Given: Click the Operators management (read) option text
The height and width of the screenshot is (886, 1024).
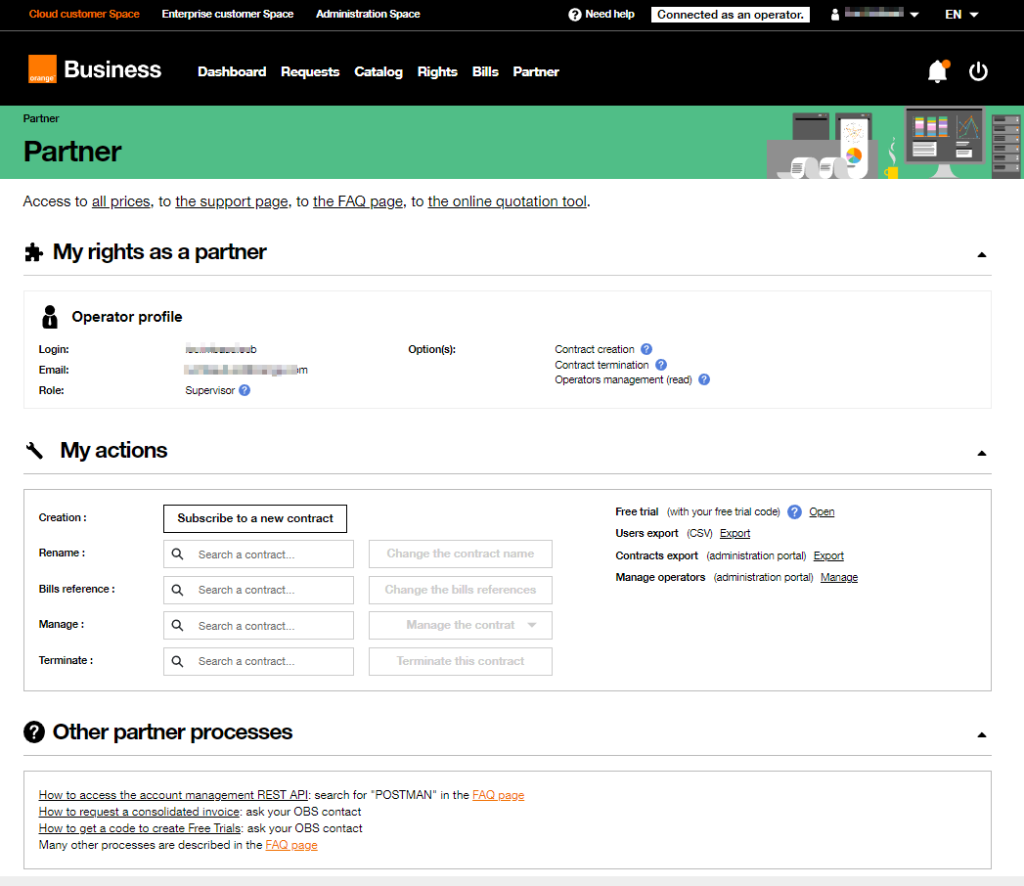Looking at the screenshot, I should [623, 380].
